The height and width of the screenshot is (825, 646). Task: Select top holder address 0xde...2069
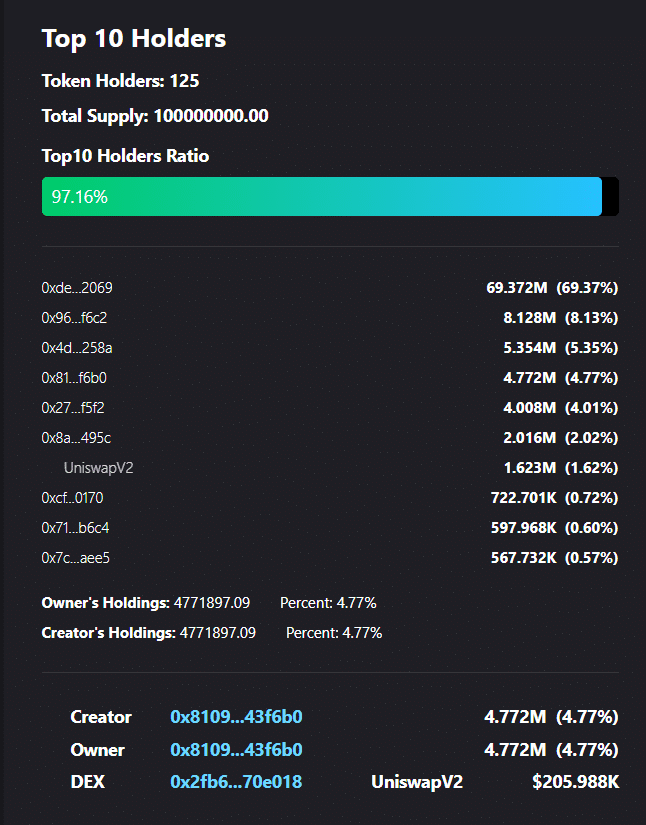point(77,288)
